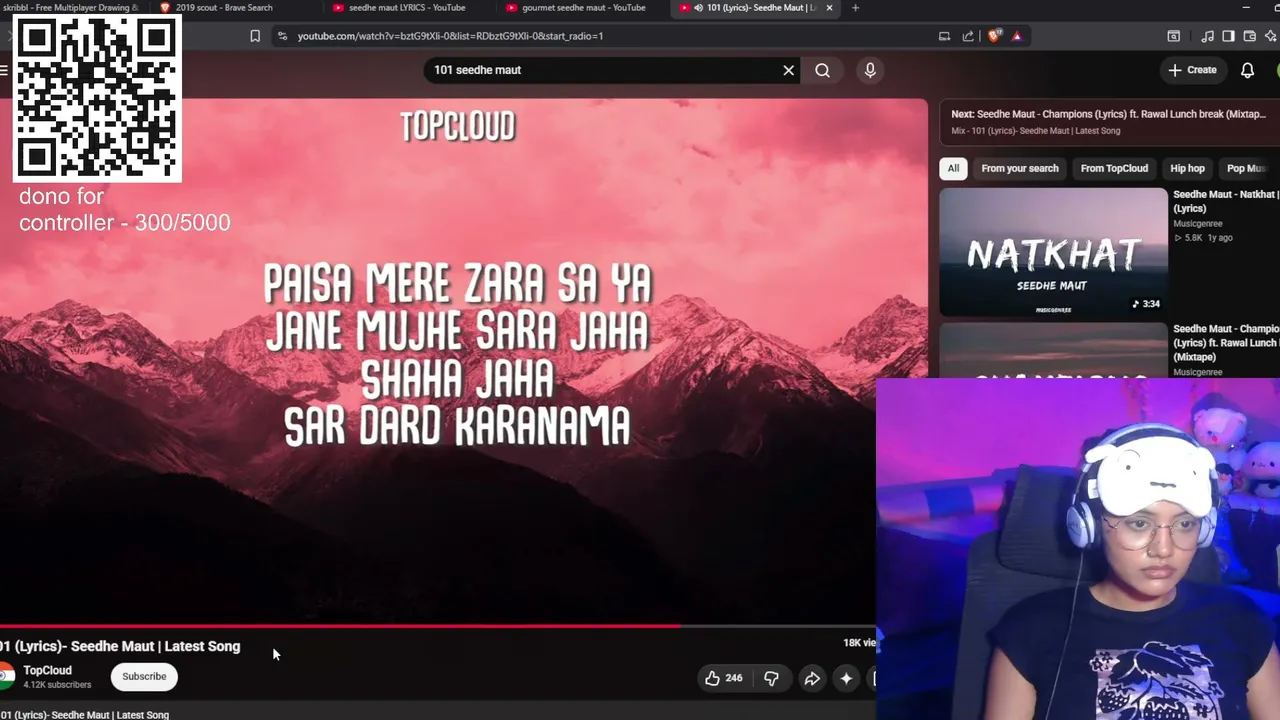Click the tab audio-playing speaker icon
Viewport: 1280px width, 720px height.
pos(698,8)
